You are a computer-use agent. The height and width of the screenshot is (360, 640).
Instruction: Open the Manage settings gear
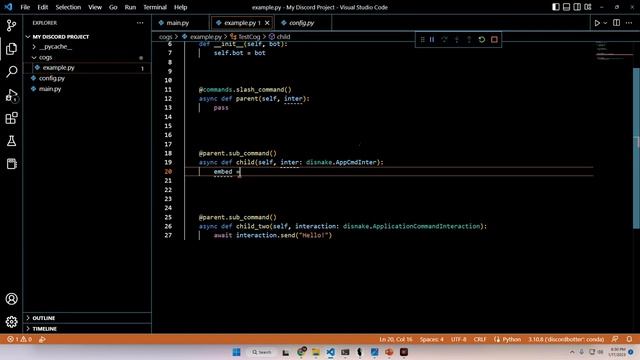[x=11, y=322]
